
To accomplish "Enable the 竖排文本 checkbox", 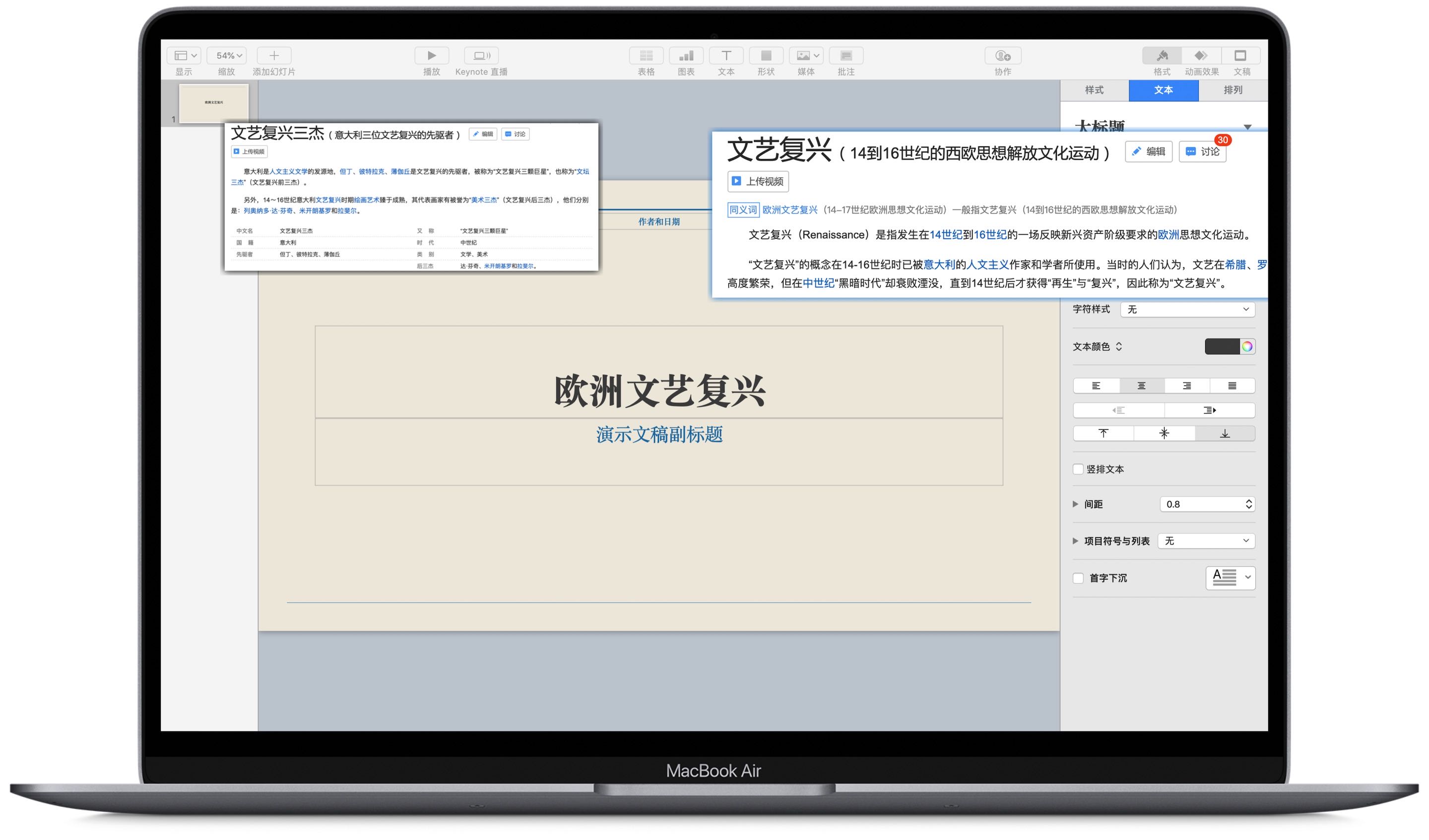I will click(x=1078, y=469).
